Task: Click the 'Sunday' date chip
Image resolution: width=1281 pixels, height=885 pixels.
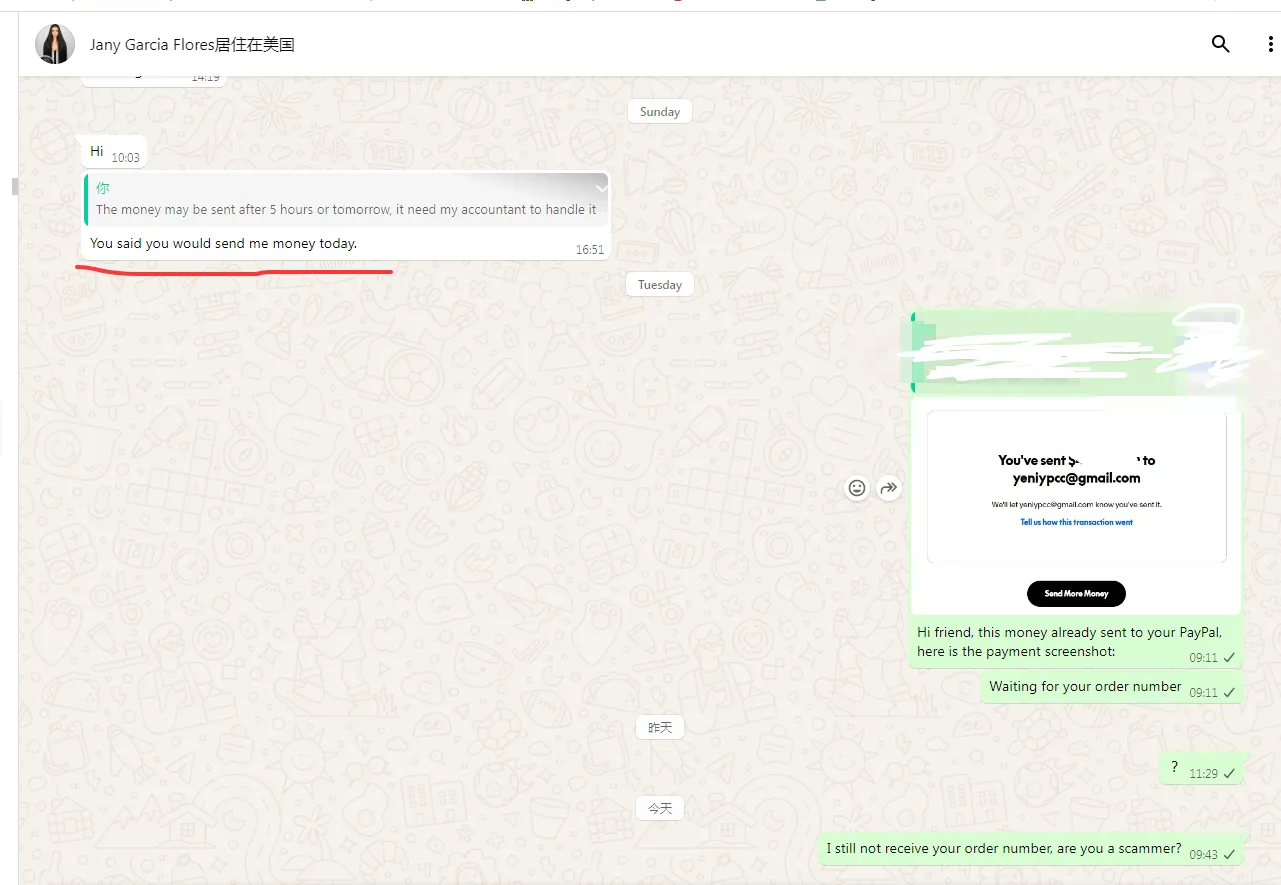Action: 660,112
